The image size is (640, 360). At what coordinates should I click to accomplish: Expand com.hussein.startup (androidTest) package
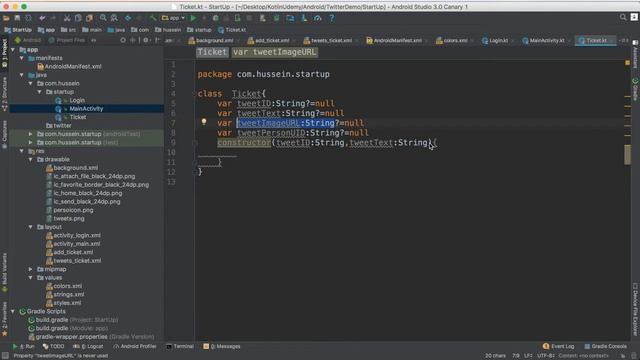click(31, 134)
